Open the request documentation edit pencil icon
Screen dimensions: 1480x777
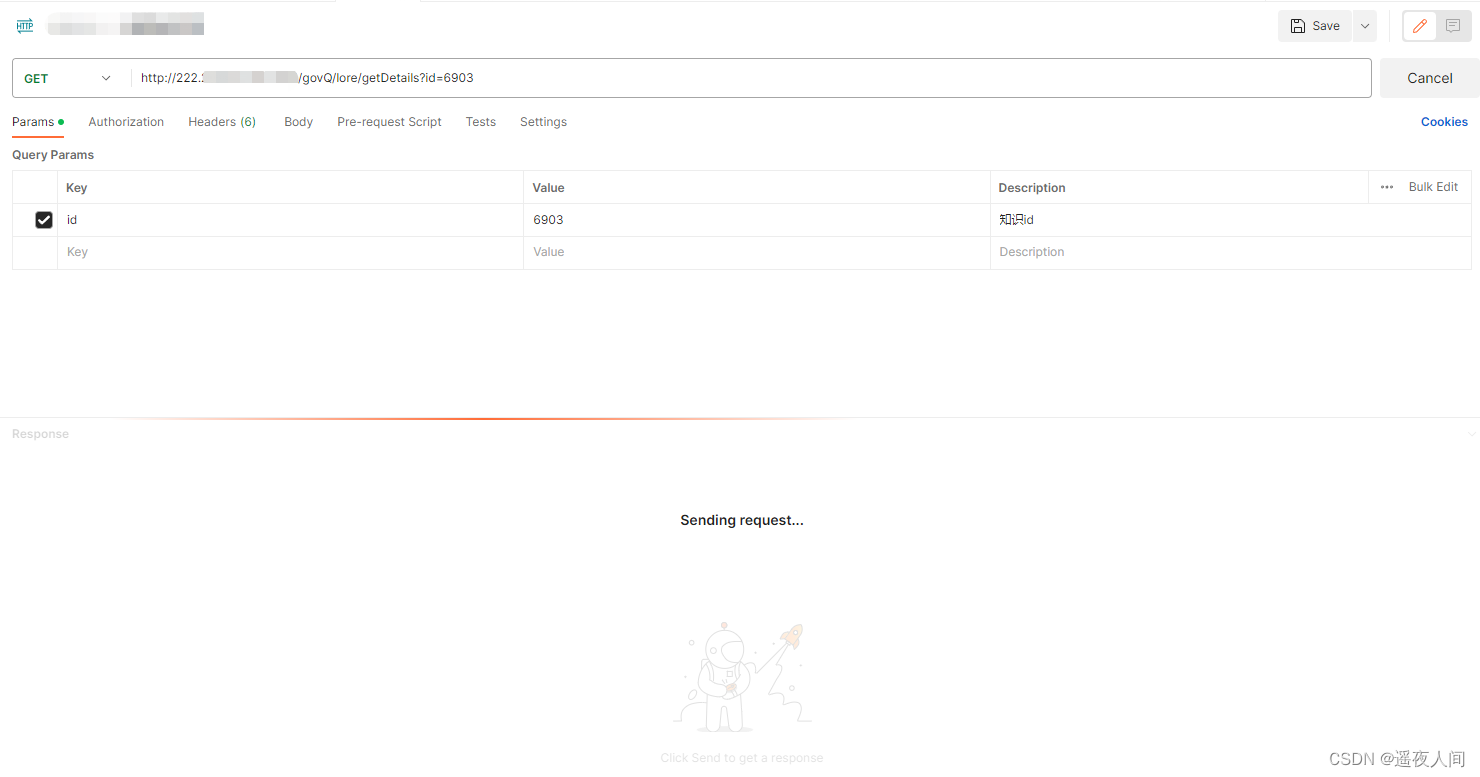pos(1418,26)
